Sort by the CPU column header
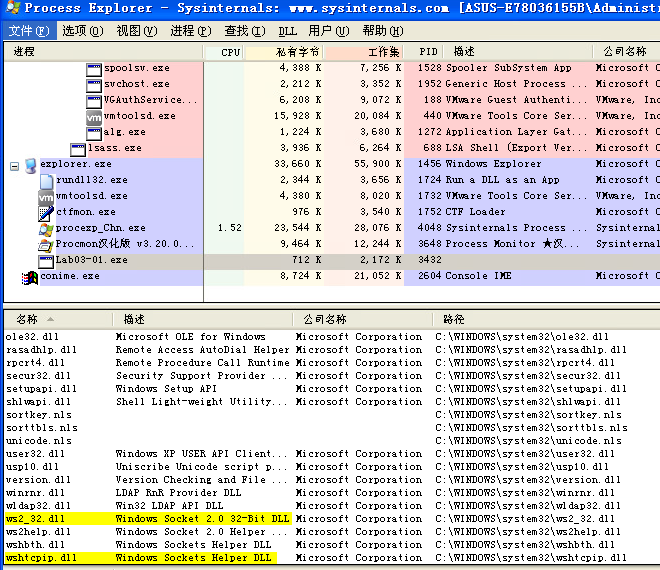Image resolution: width=660 pixels, height=570 pixels. [224, 52]
